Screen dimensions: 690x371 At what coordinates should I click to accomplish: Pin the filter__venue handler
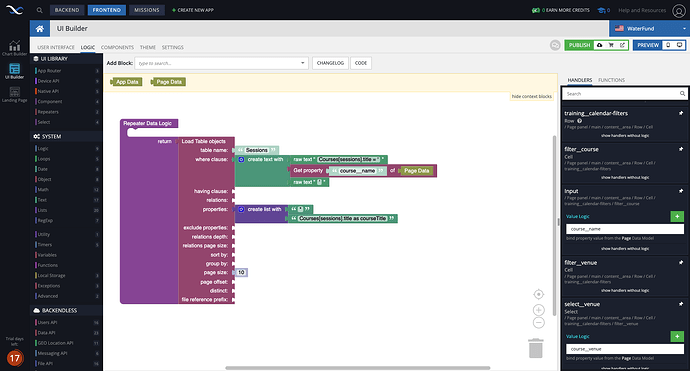click(x=681, y=262)
